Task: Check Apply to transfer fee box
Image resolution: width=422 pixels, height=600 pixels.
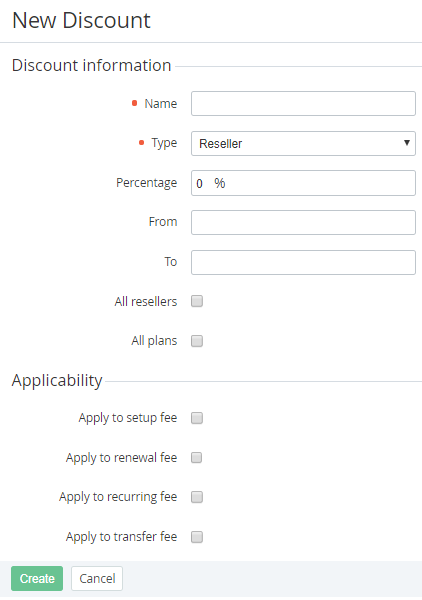Action: (x=197, y=537)
